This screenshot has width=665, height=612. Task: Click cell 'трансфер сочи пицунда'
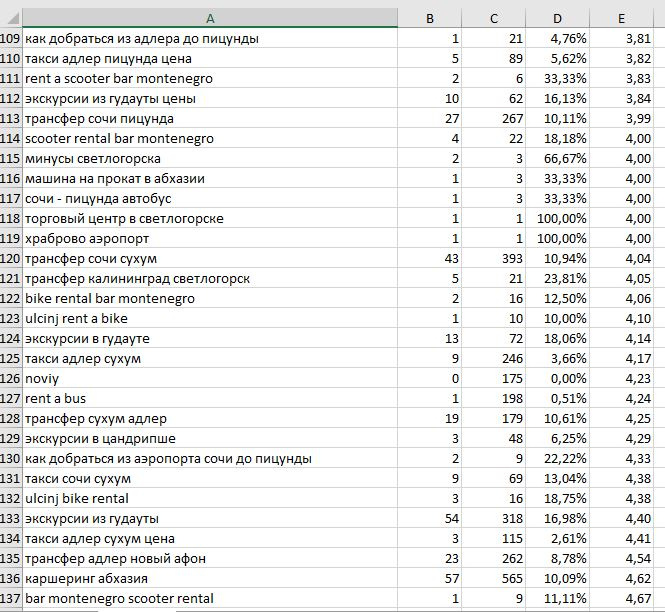click(x=210, y=118)
